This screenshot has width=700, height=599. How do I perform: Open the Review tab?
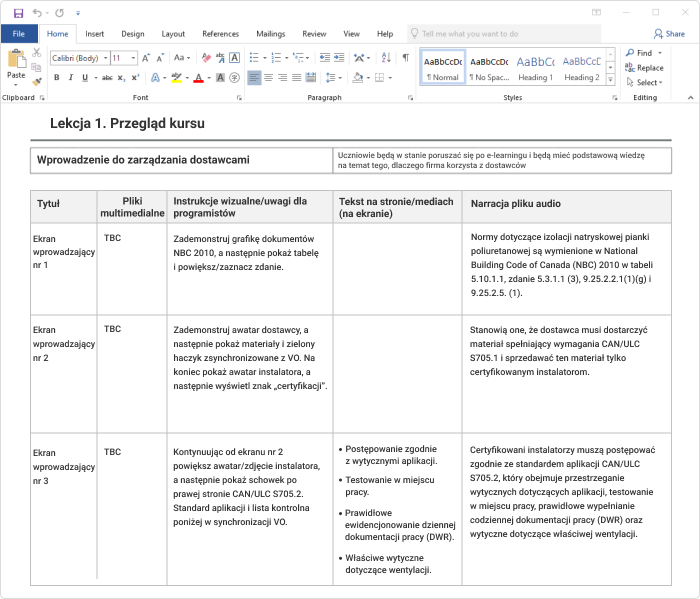point(314,34)
